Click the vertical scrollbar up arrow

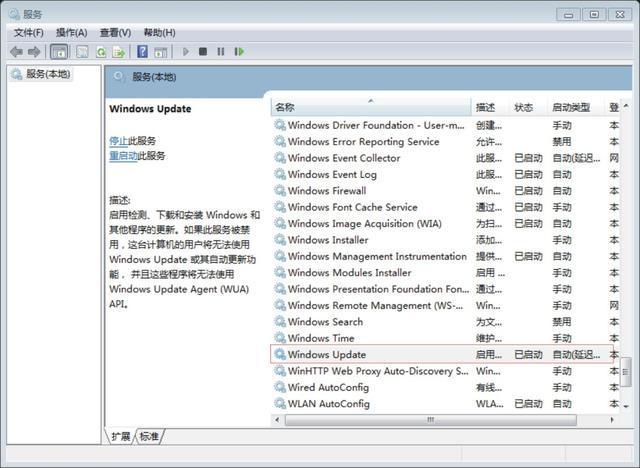coord(626,106)
